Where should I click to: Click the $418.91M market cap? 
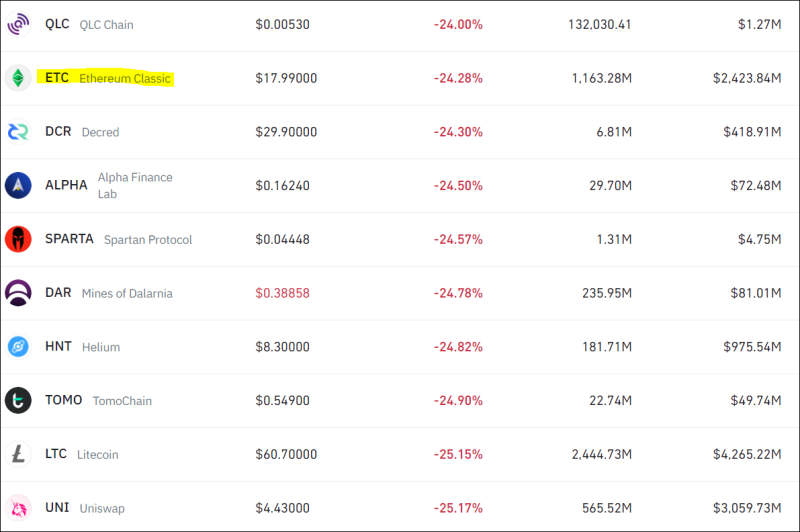click(753, 132)
